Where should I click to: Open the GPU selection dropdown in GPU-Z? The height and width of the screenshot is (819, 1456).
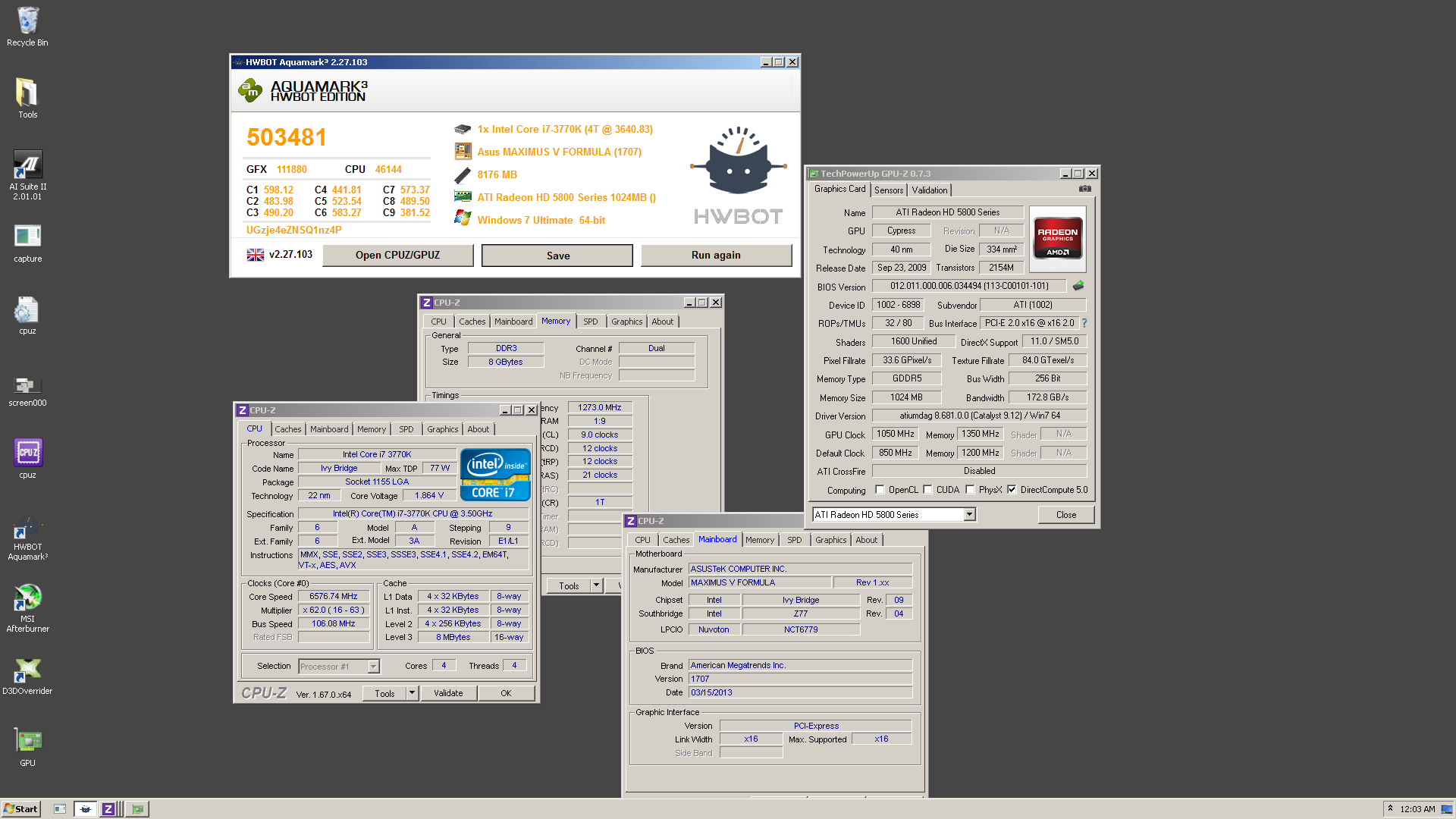pyautogui.click(x=969, y=515)
